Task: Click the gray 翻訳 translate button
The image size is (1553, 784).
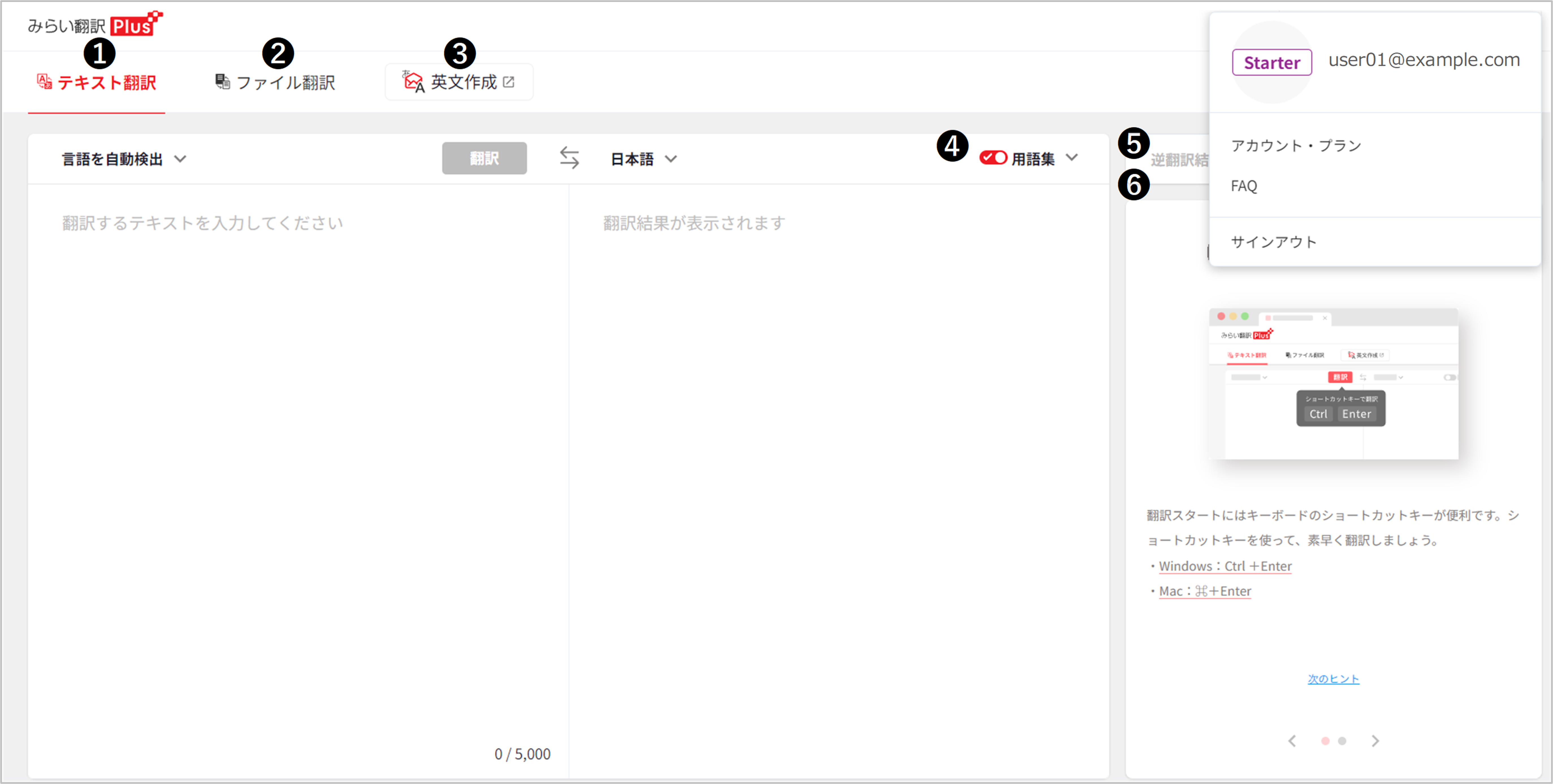Action: [x=484, y=158]
